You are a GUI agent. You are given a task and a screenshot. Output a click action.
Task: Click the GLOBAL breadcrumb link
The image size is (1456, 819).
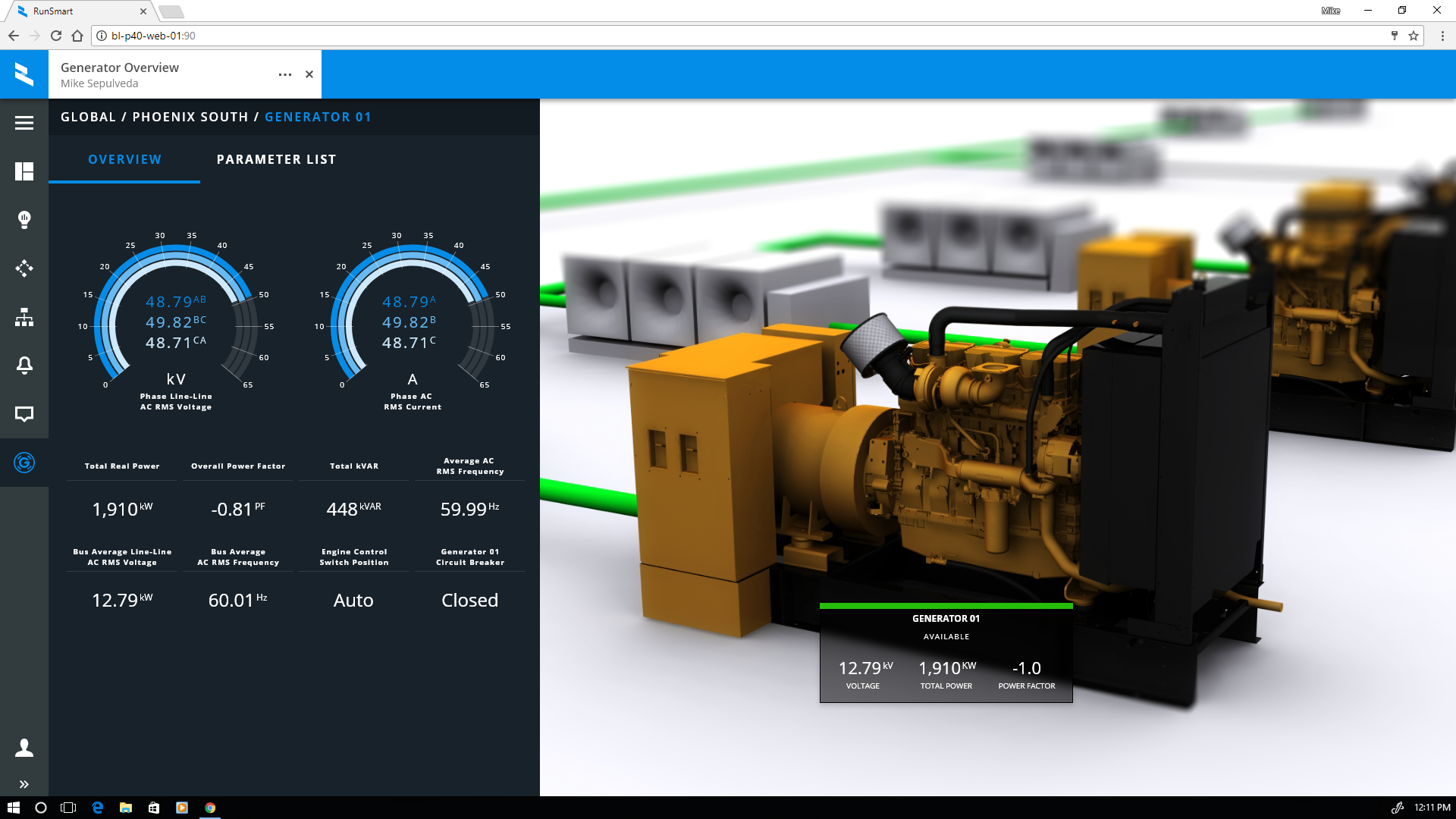[88, 117]
